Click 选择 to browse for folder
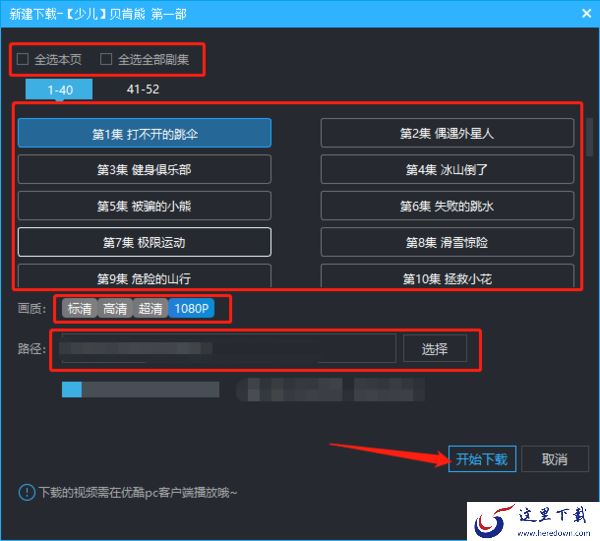Image resolution: width=600 pixels, height=541 pixels. (435, 349)
